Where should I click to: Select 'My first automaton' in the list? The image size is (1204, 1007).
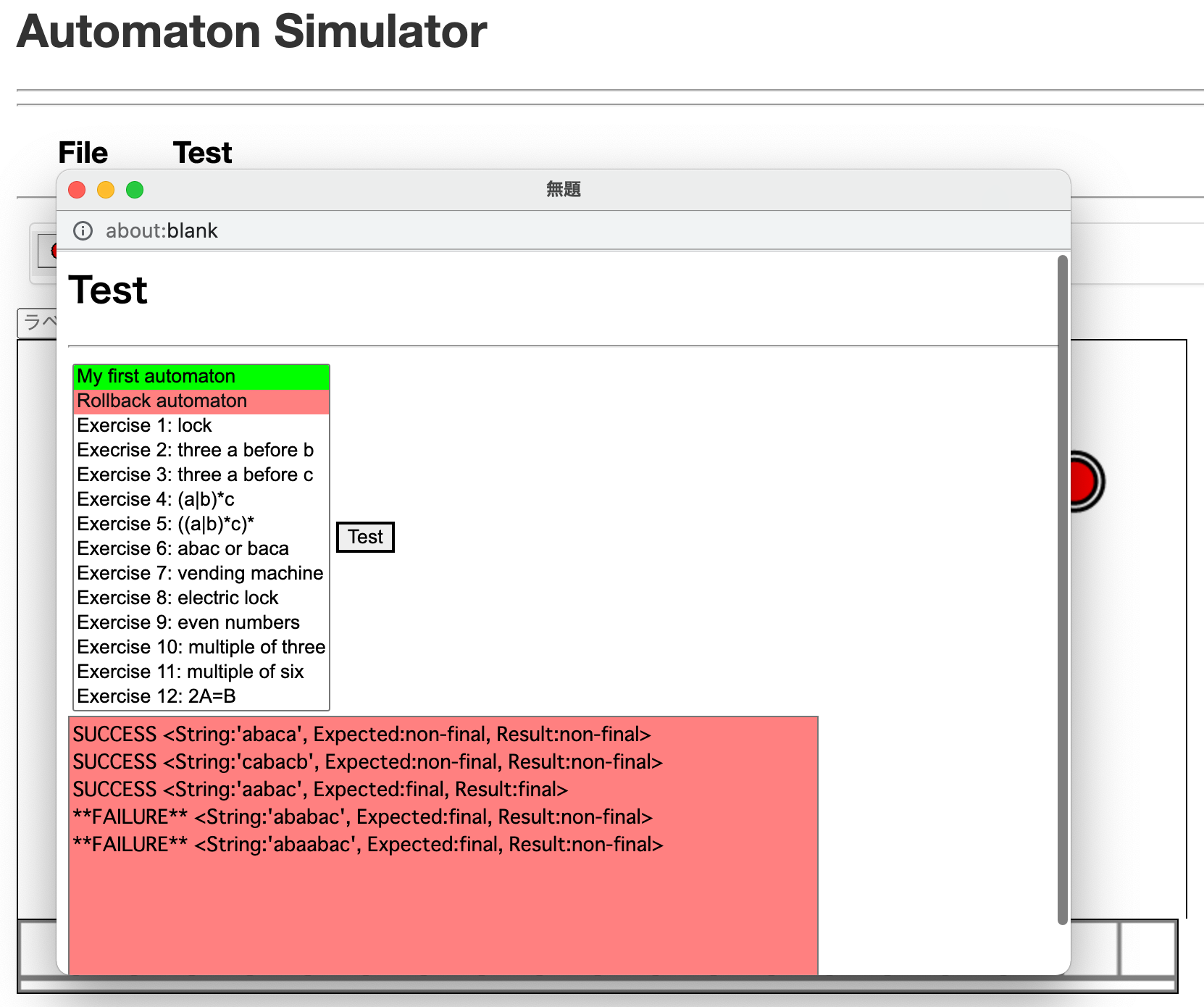(201, 377)
